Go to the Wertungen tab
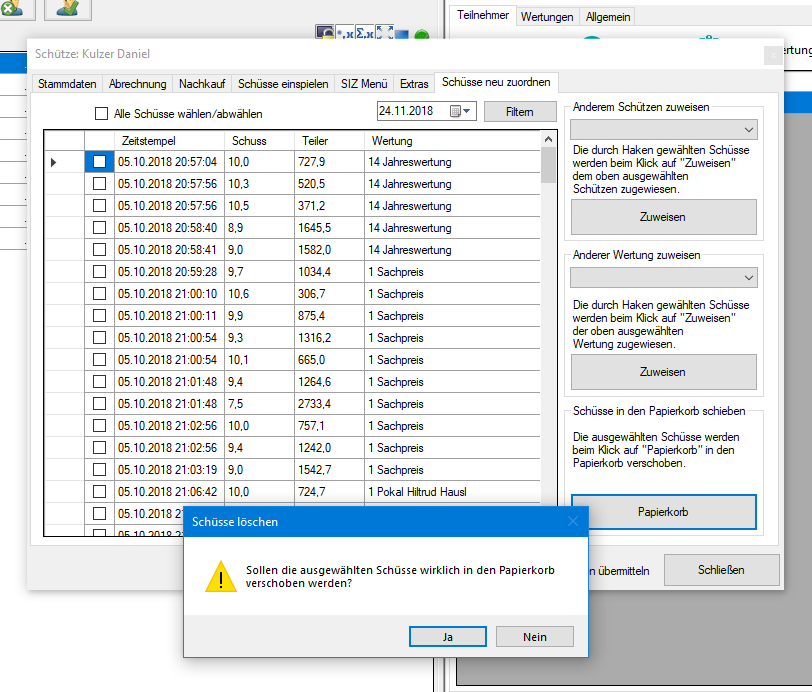Viewport: 812px width, 692px height. [x=547, y=17]
